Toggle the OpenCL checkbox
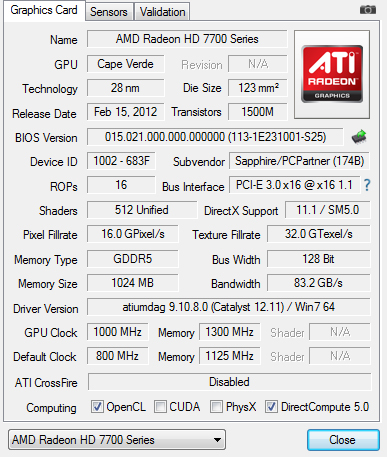 tap(97, 407)
